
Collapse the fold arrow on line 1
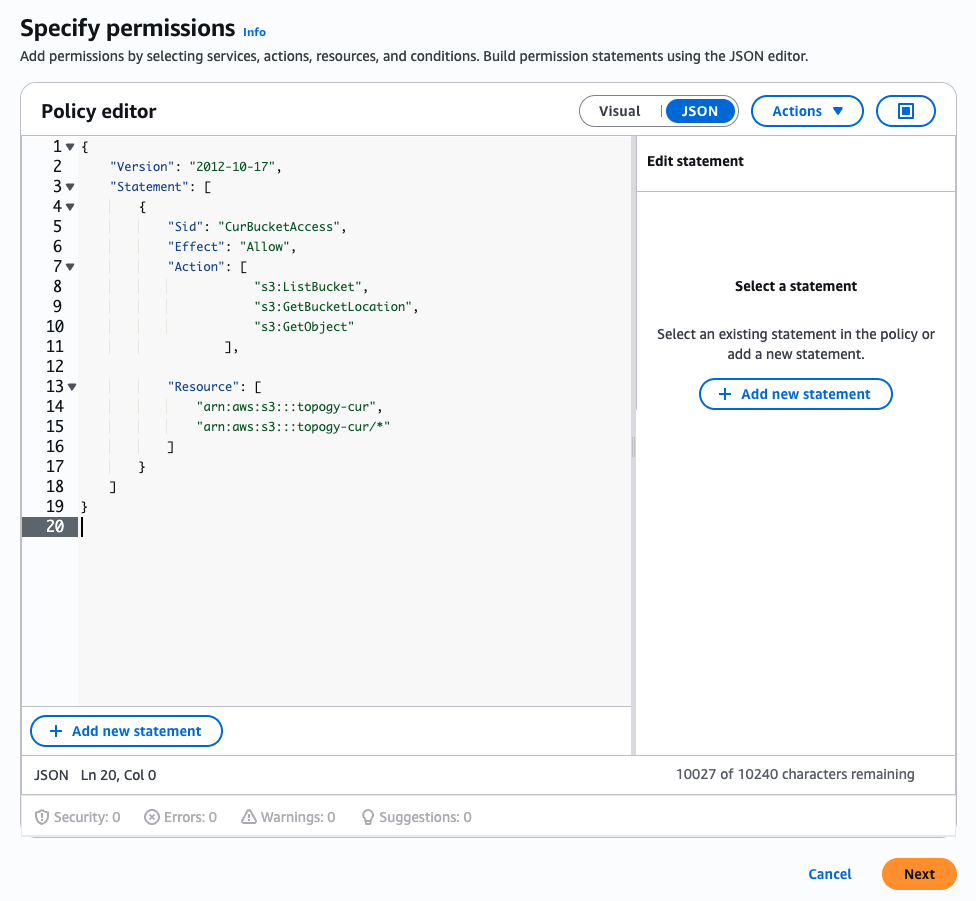point(70,147)
